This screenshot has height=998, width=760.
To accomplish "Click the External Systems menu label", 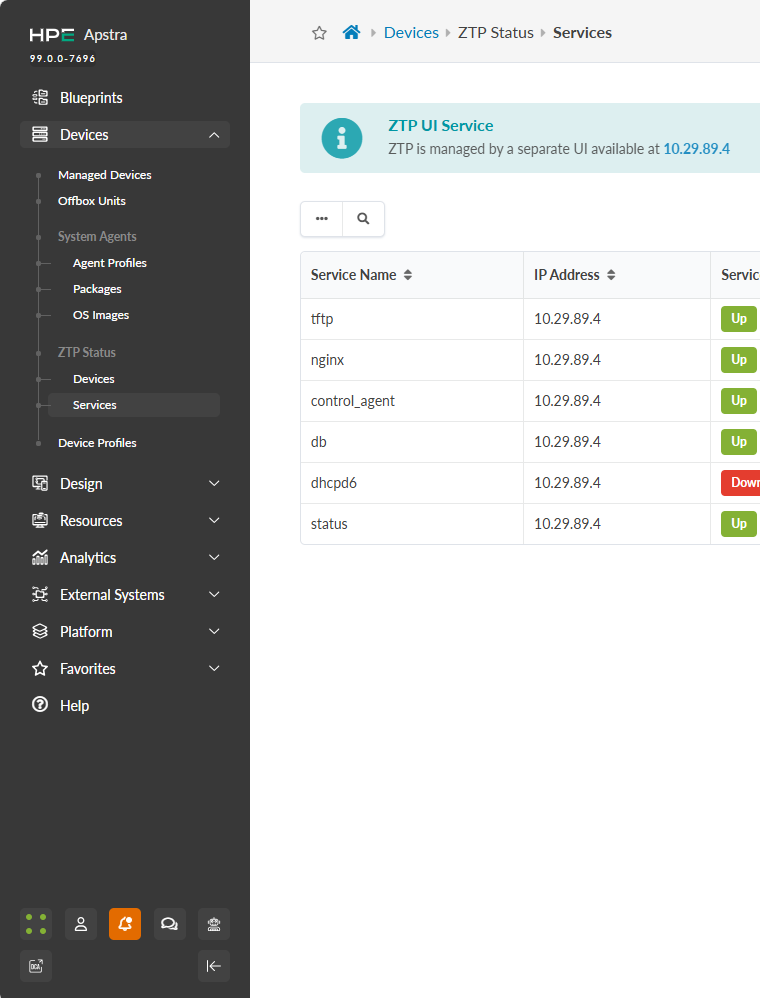I will pos(112,595).
